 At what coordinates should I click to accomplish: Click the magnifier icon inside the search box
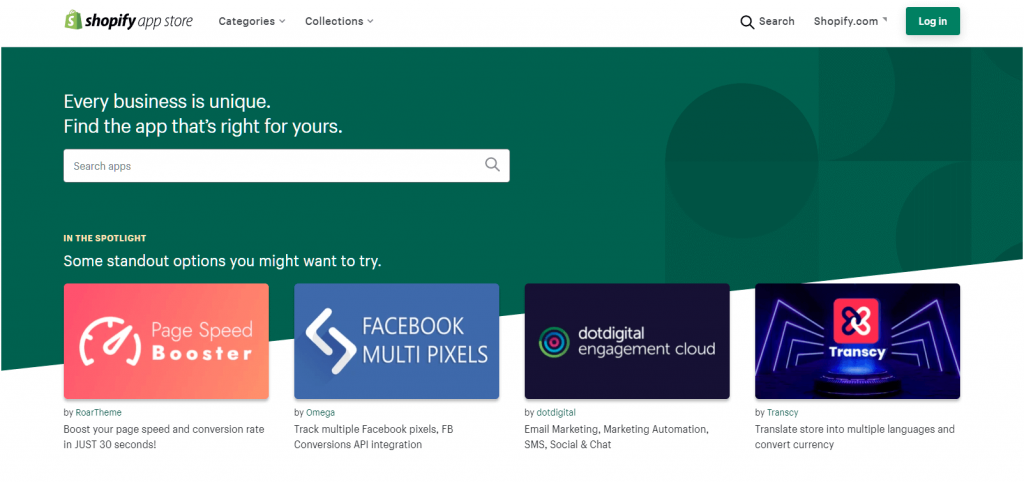(492, 165)
